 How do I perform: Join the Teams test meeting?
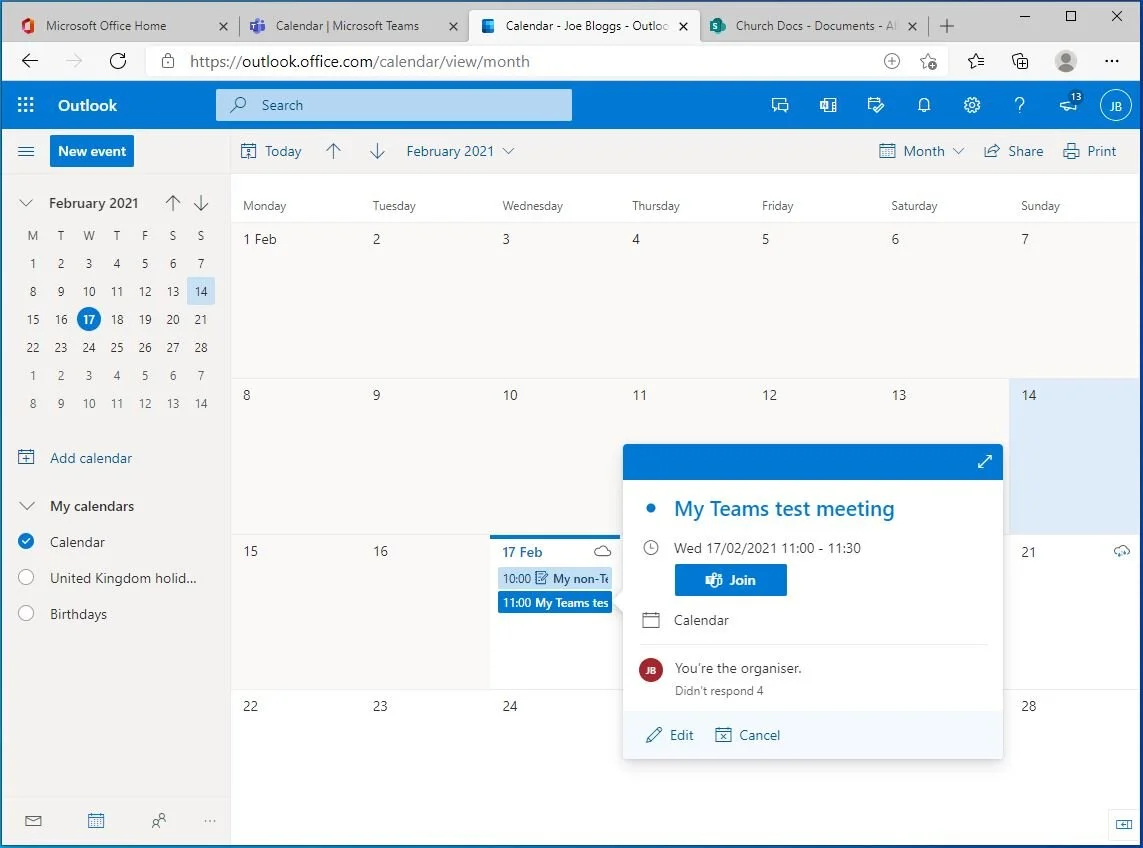pyautogui.click(x=730, y=580)
